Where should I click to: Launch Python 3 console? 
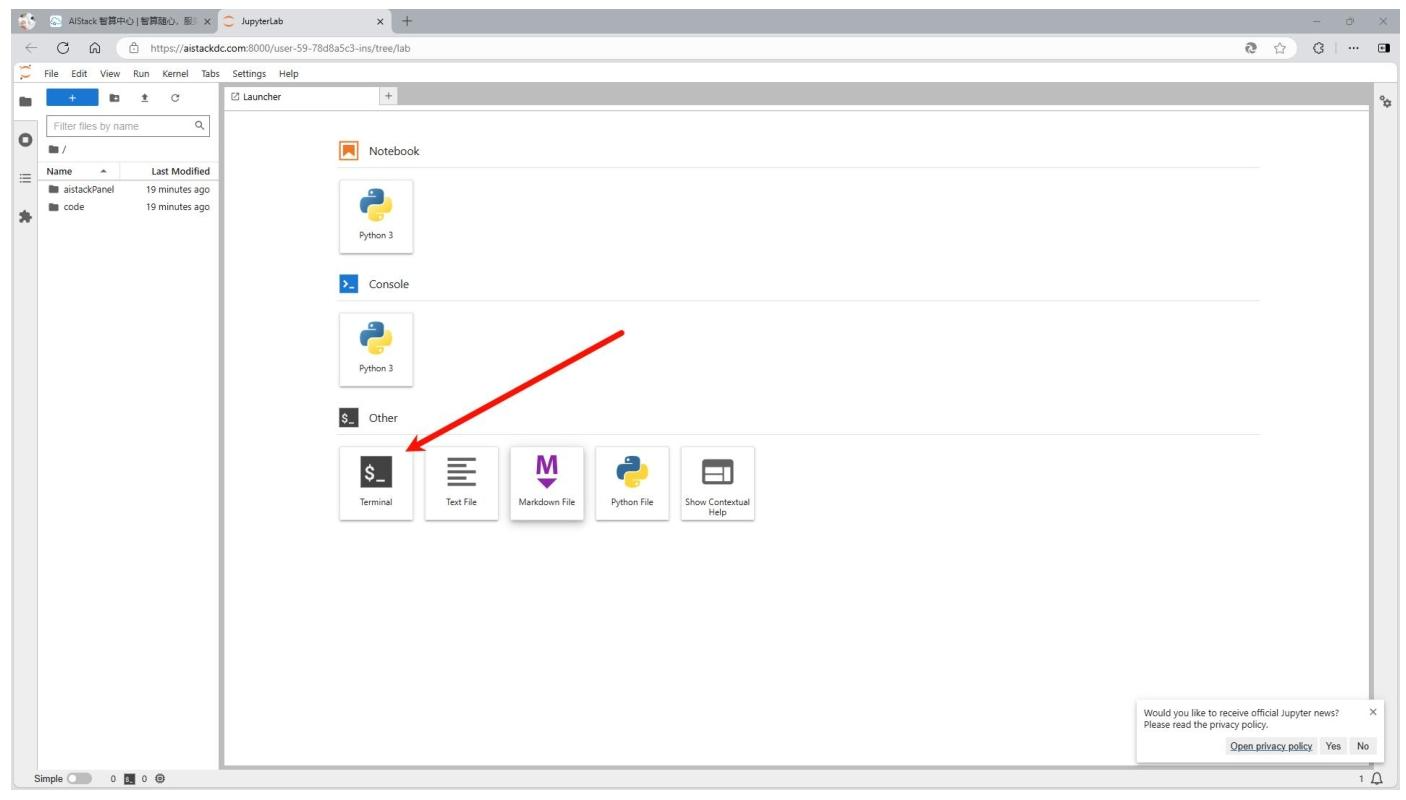tap(376, 349)
